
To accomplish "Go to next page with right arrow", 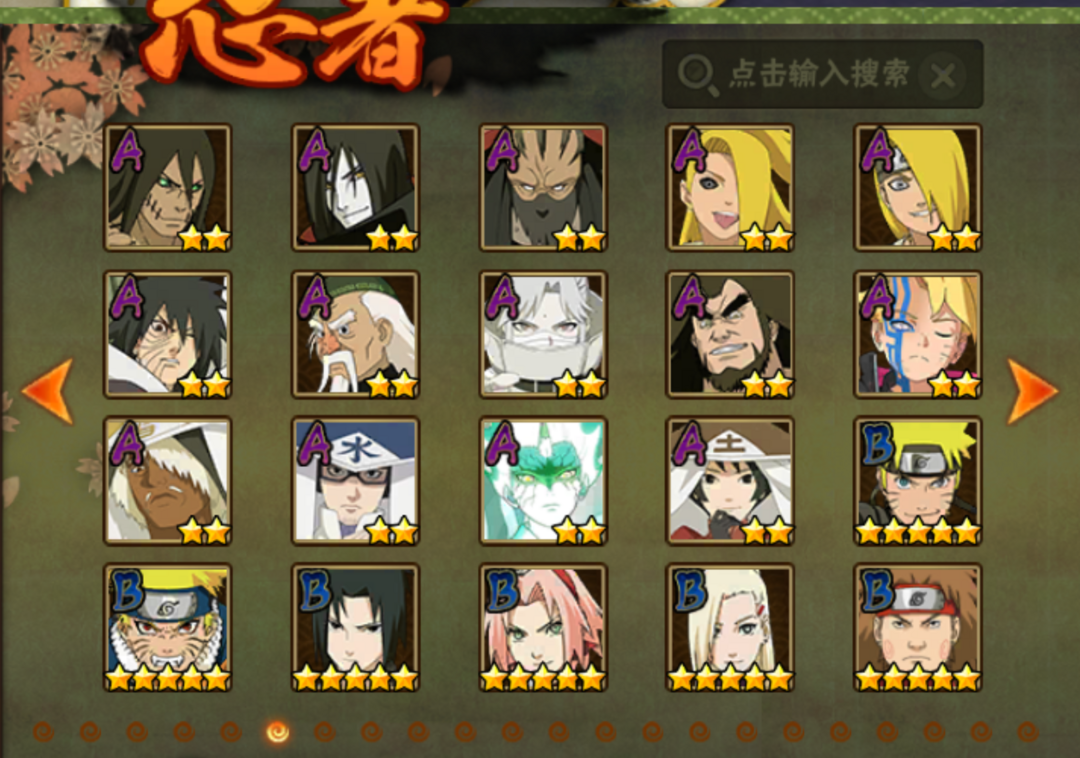I will [x=1032, y=390].
